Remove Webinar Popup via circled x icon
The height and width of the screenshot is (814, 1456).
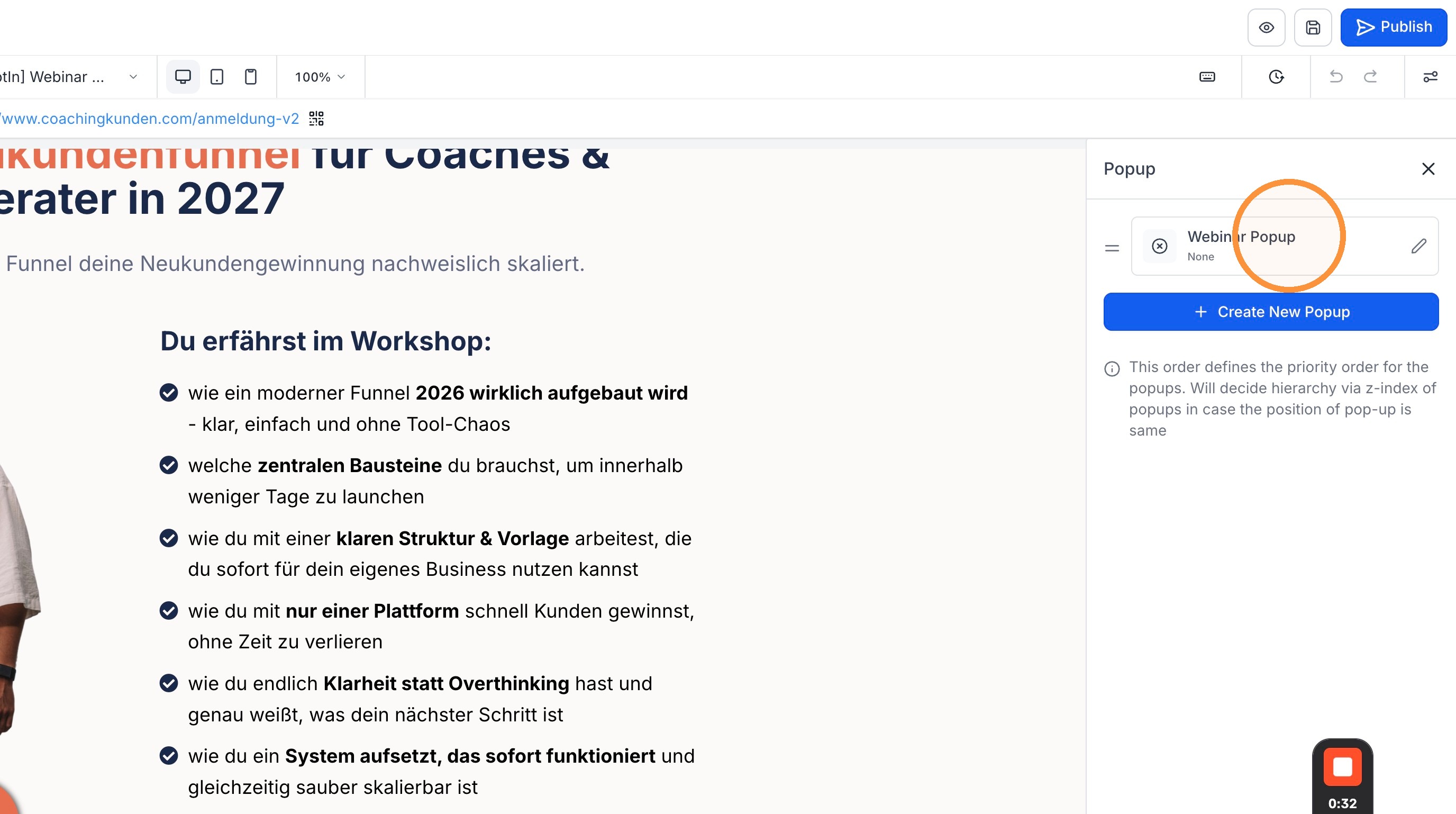[x=1160, y=246]
